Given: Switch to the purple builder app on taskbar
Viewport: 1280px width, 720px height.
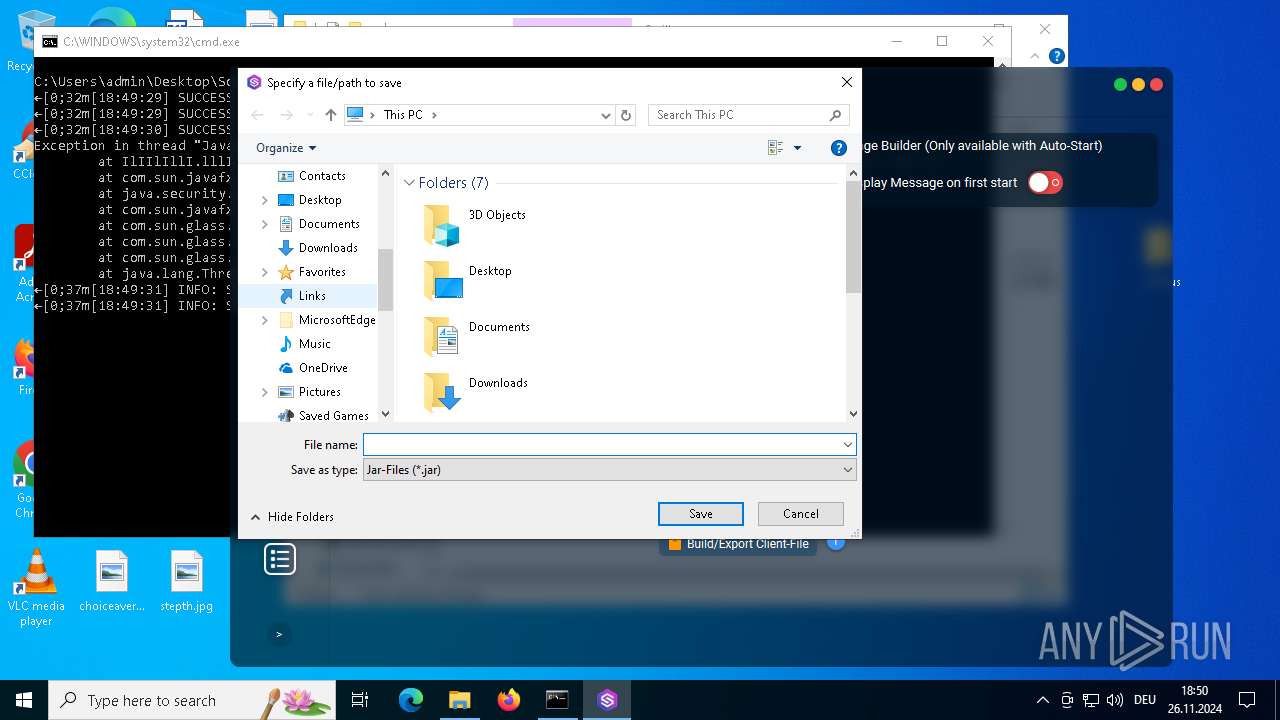Looking at the screenshot, I should pos(607,700).
